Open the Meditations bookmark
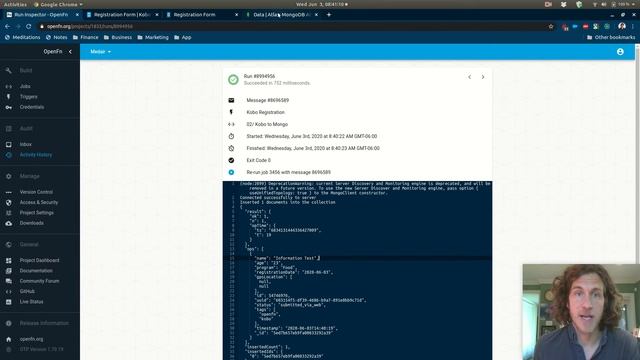The image size is (640, 360). tap(22, 37)
